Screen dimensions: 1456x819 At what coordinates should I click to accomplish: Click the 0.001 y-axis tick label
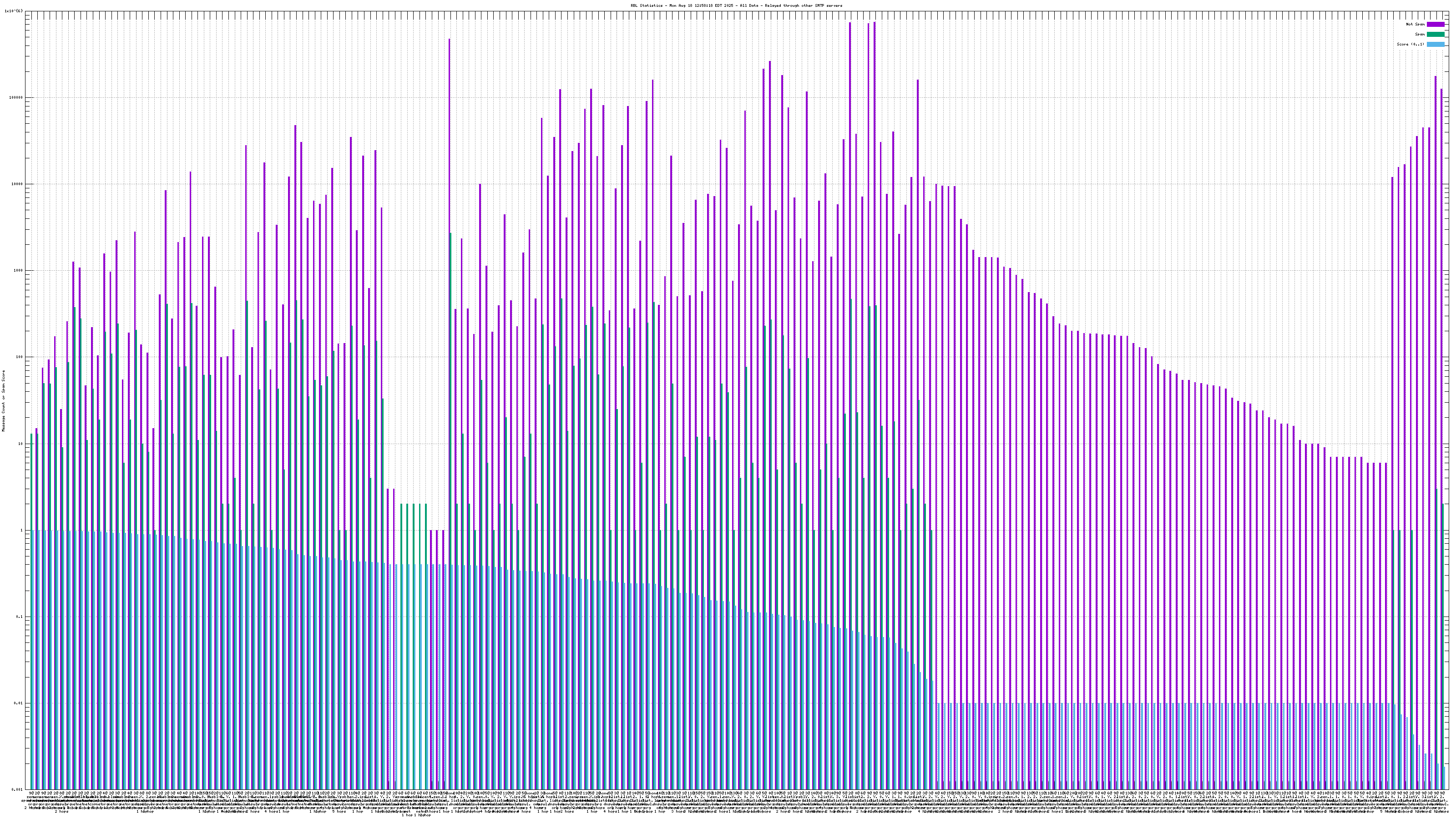tap(17, 789)
